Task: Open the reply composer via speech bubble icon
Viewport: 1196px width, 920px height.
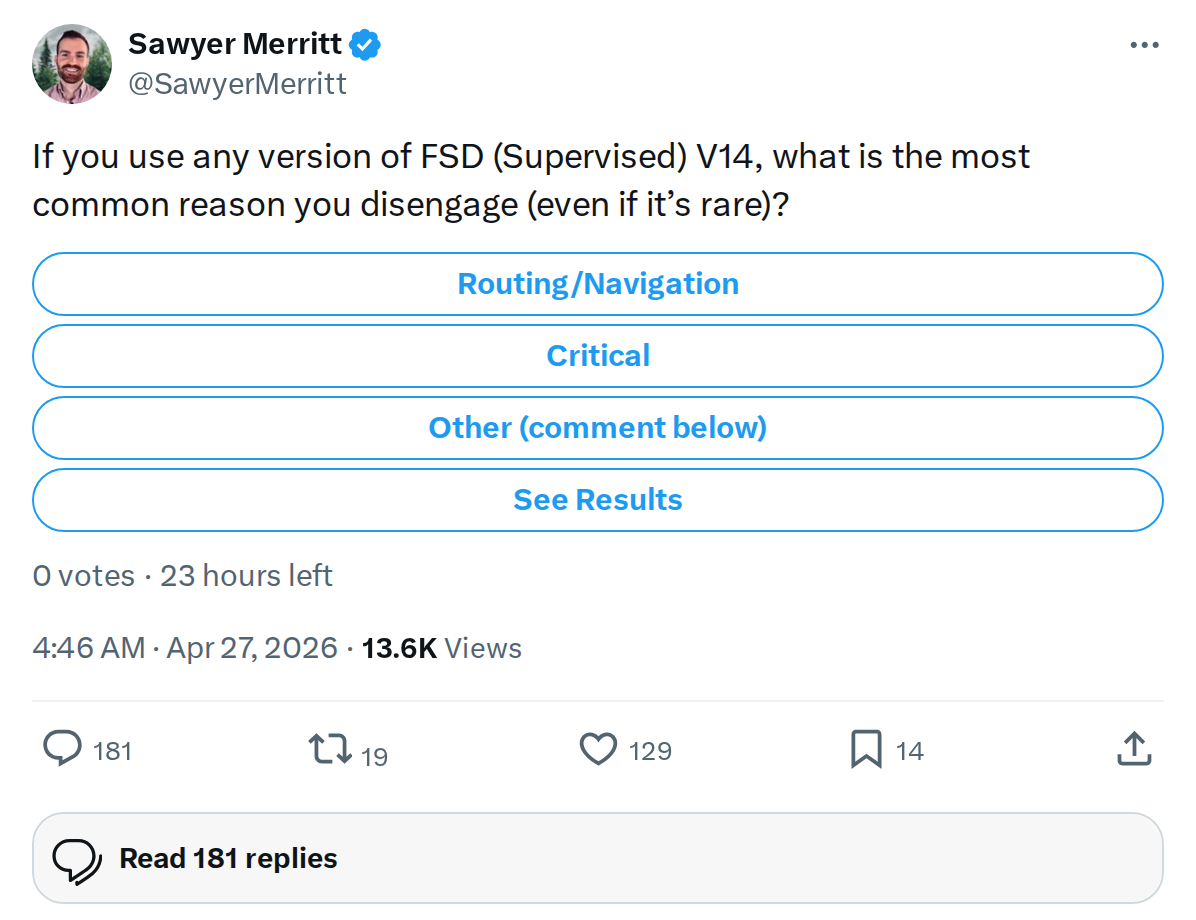Action: click(62, 748)
